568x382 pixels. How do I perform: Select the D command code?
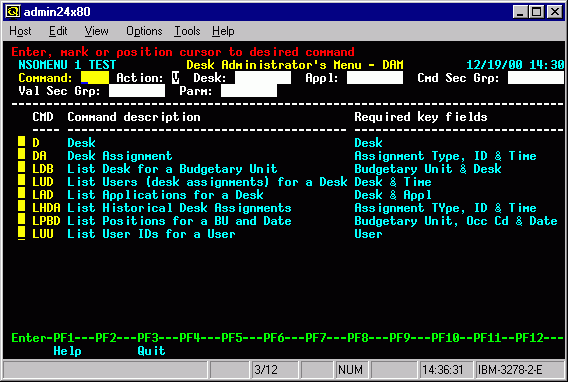click(x=36, y=143)
